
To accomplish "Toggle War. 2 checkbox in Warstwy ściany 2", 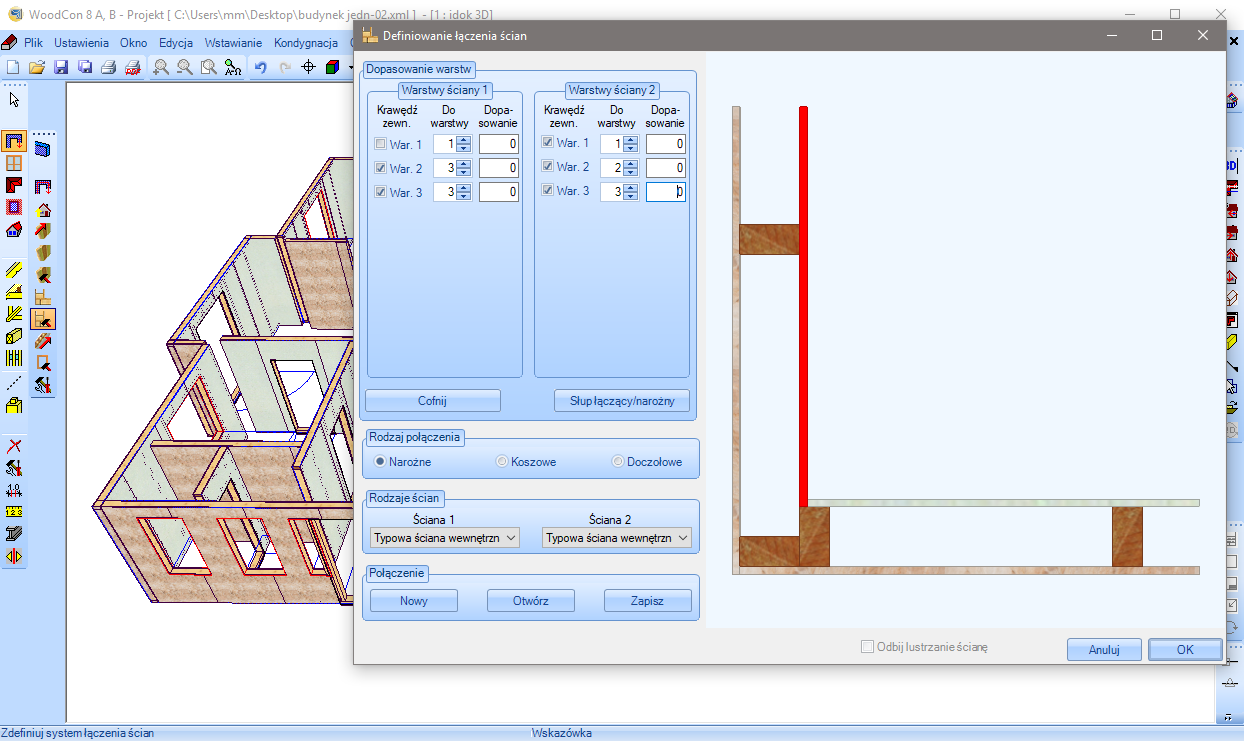I will coord(547,167).
